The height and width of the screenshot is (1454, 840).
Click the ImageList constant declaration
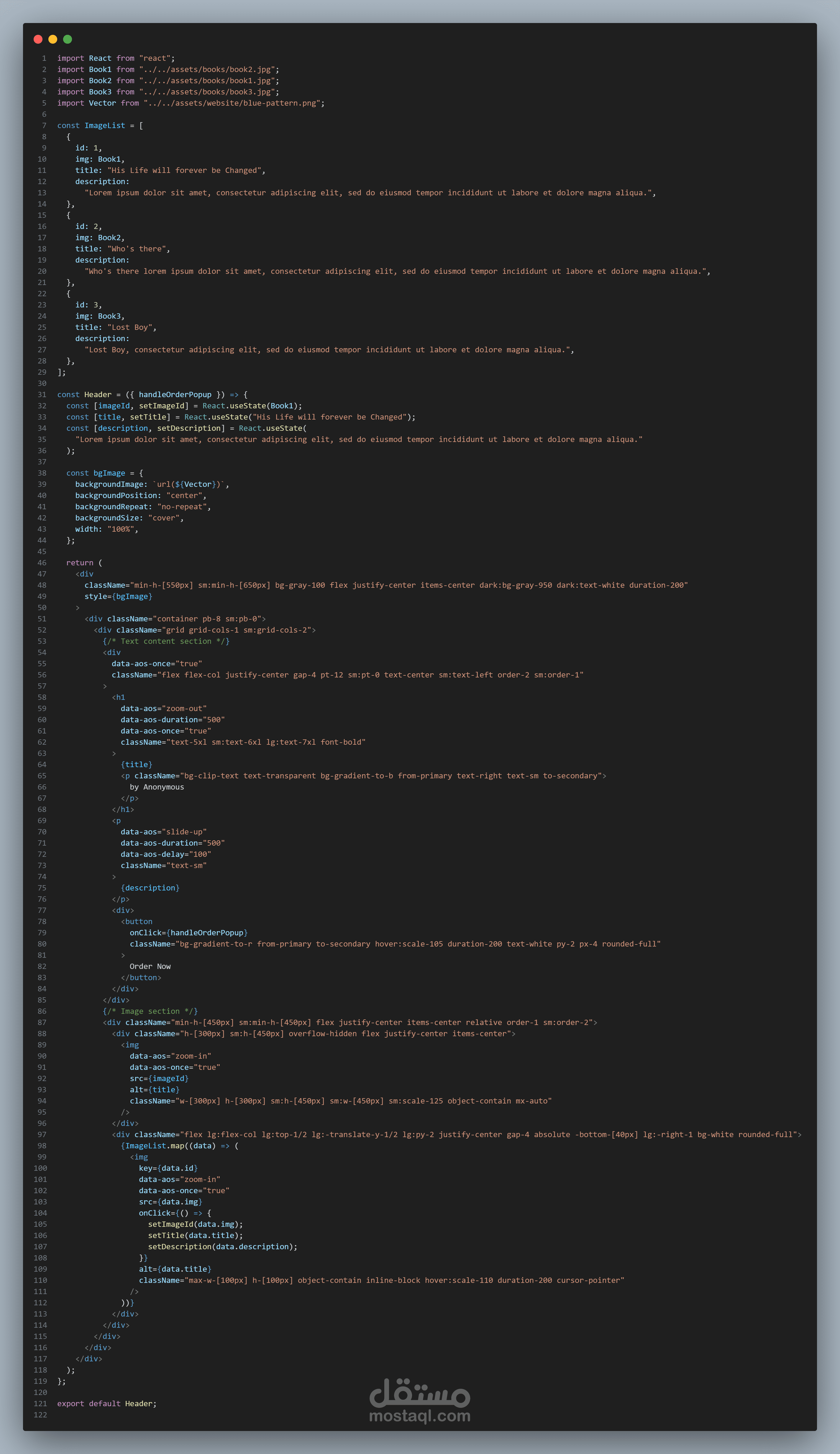[104, 126]
